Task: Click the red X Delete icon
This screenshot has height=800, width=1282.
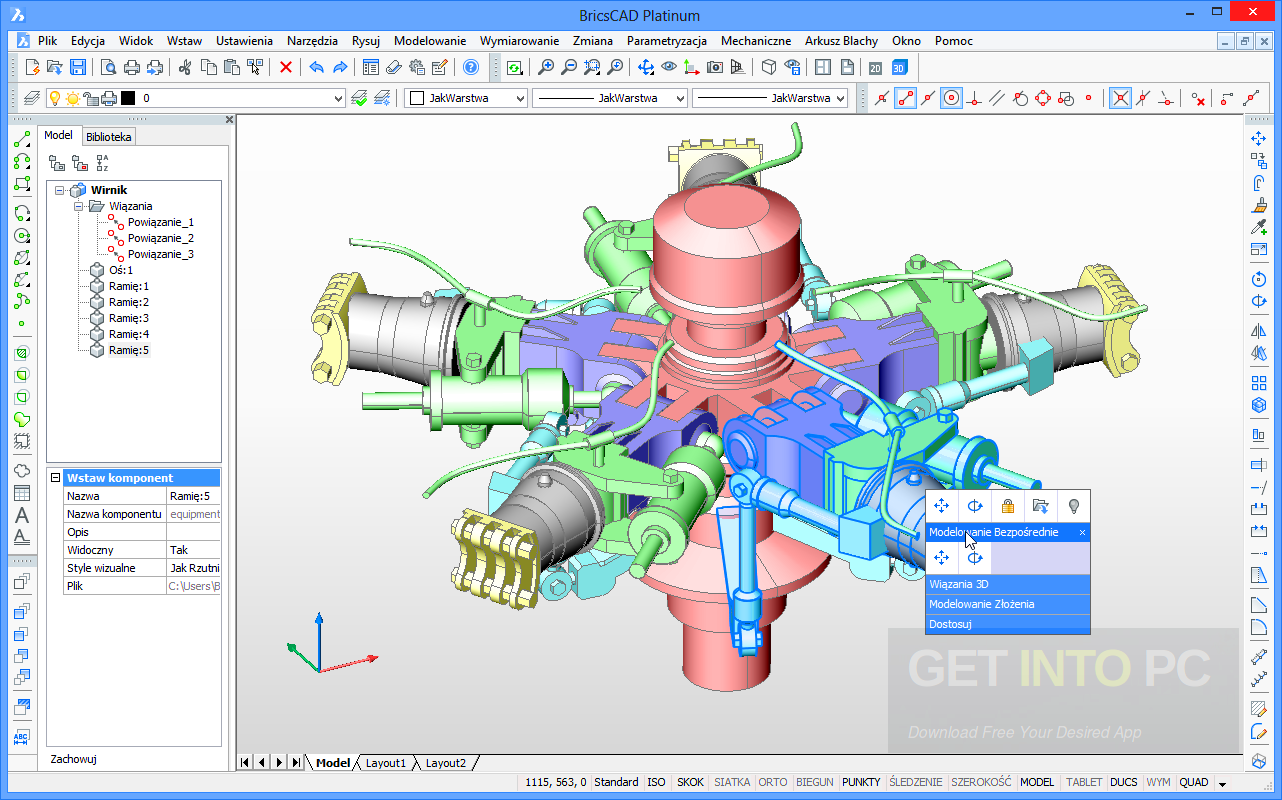Action: 286,67
